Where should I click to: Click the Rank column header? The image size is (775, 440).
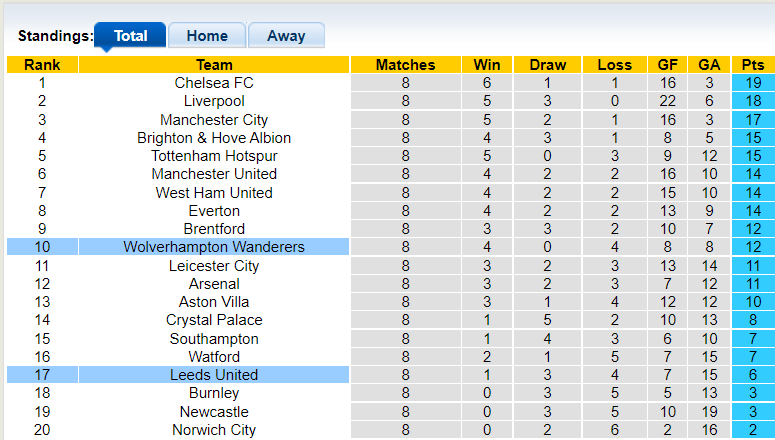pyautogui.click(x=42, y=65)
